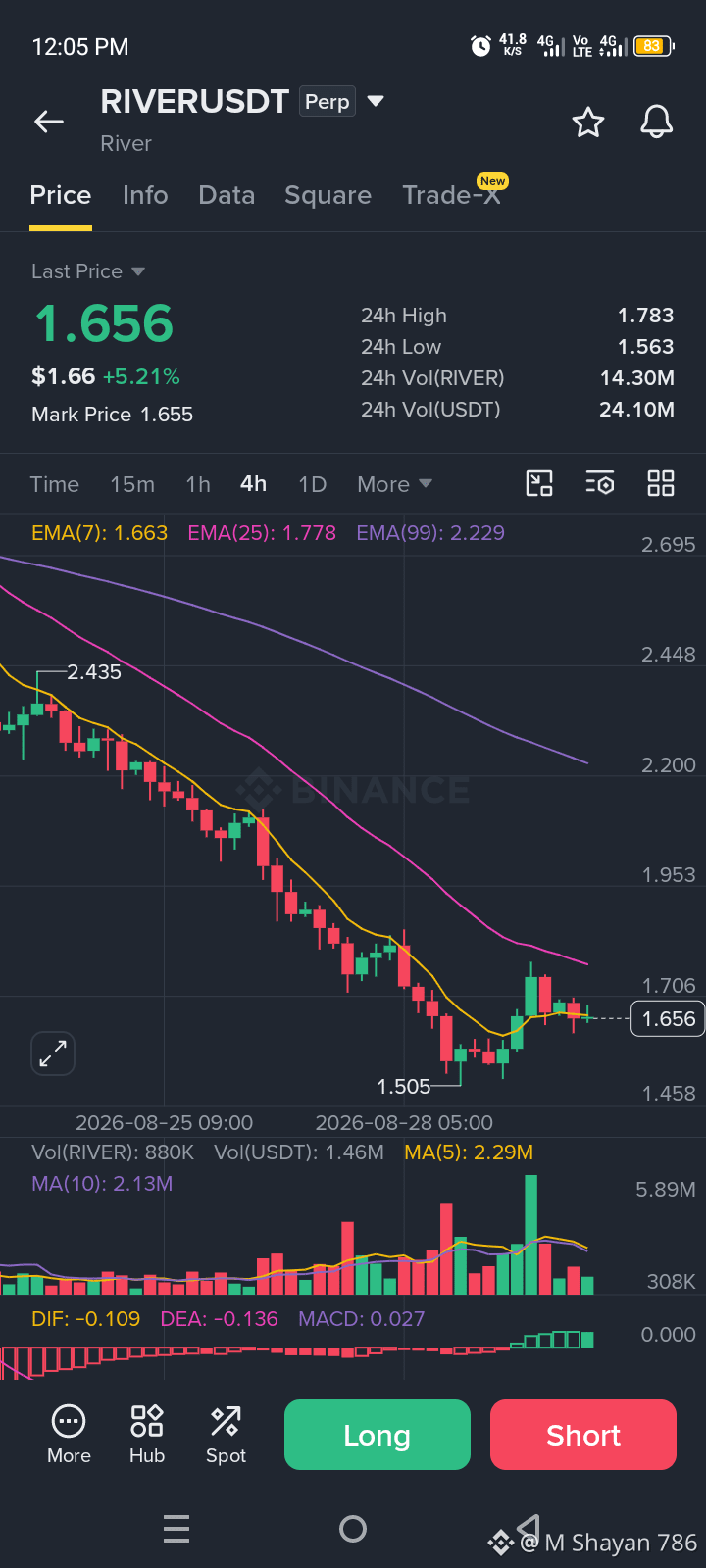Select the Price tab

[x=61, y=195]
